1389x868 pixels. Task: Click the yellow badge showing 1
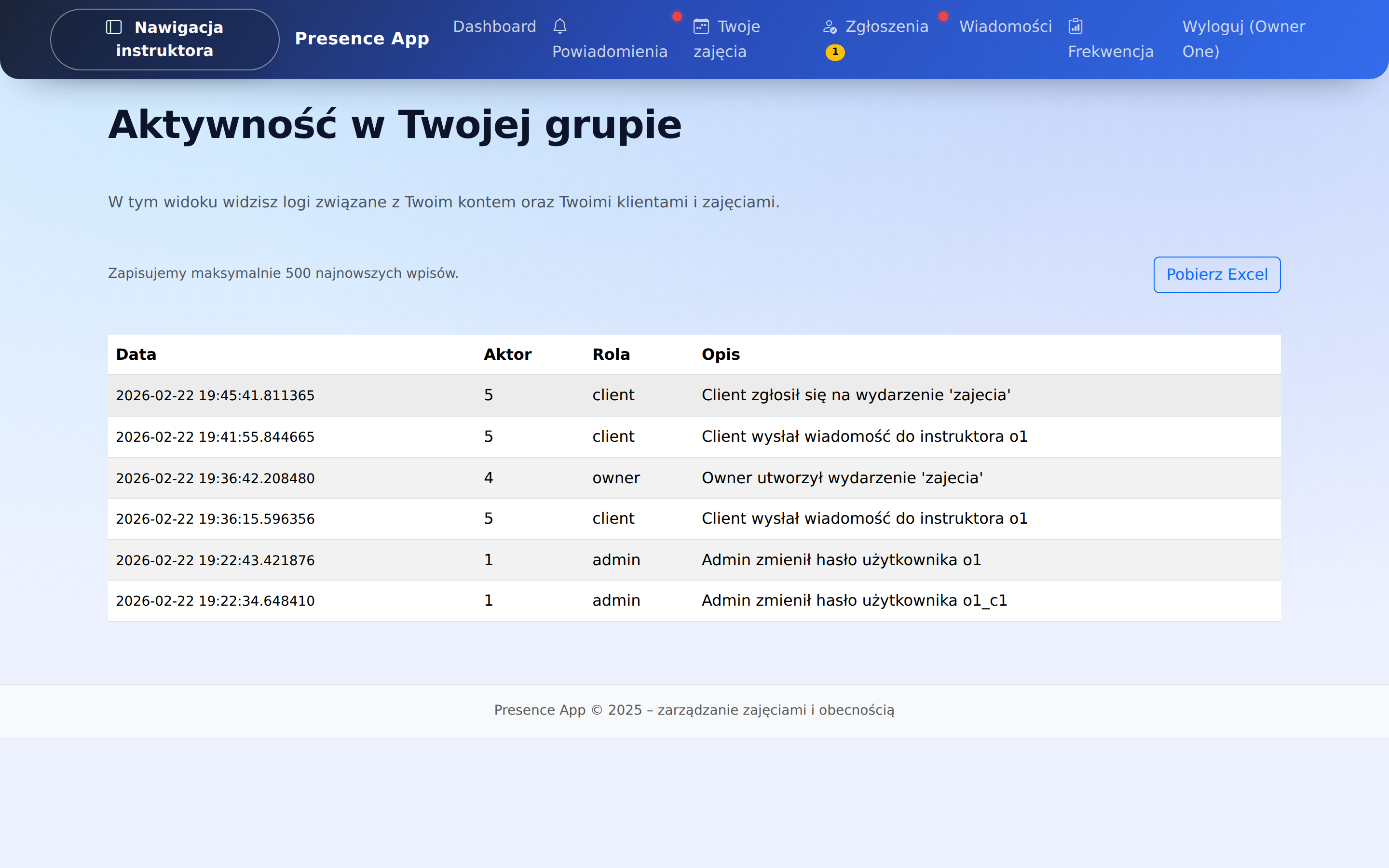click(835, 52)
